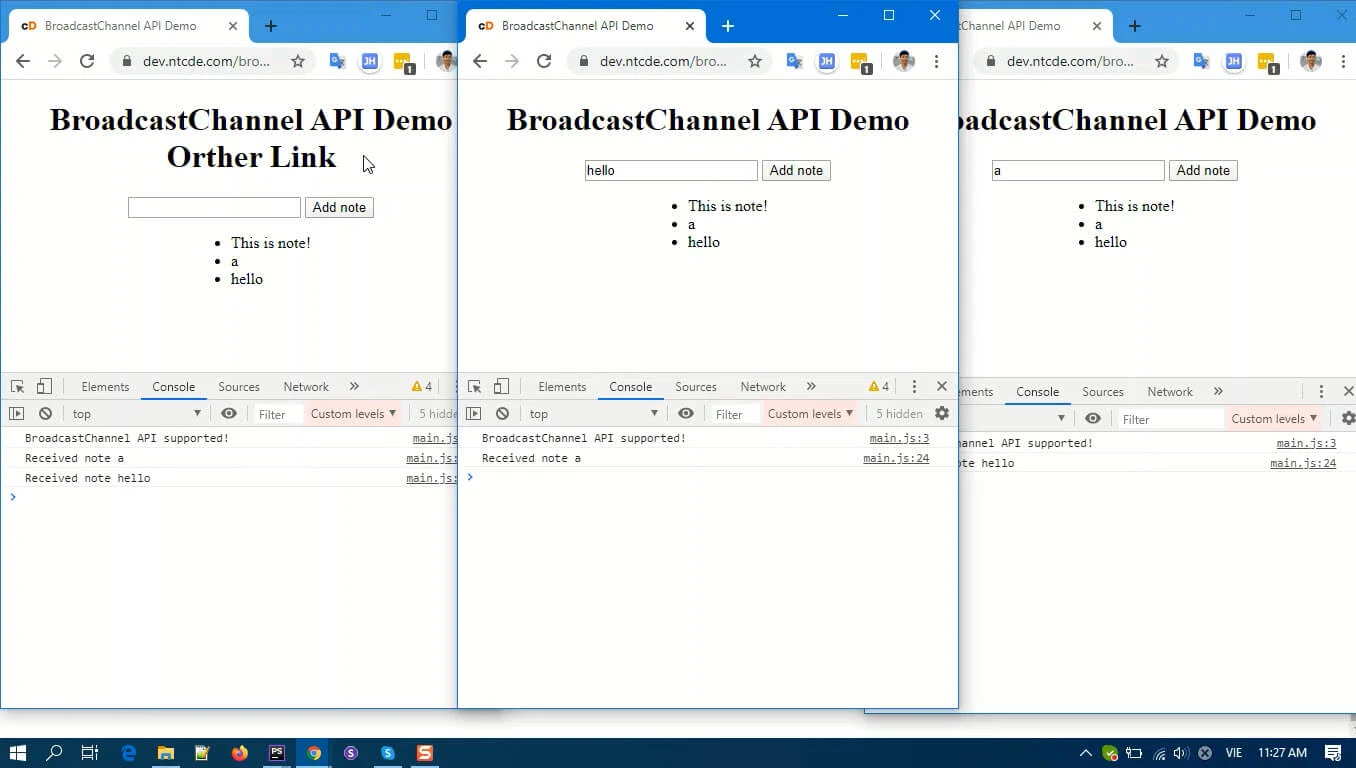
Task: Clear the console in left DevTools
Action: 45,414
